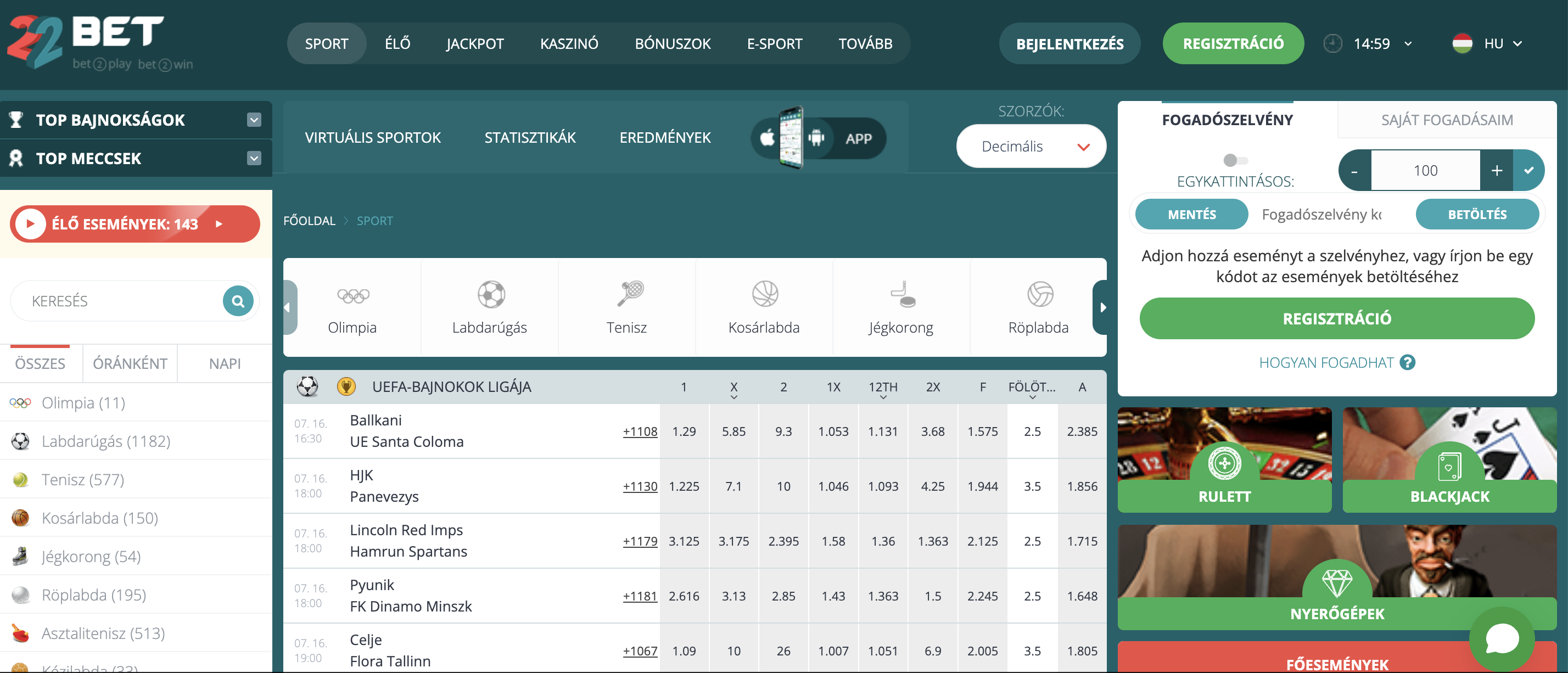The width and height of the screenshot is (1568, 673).
Task: Collapse the TOP BAJNOKSÁGOK section
Action: point(253,119)
